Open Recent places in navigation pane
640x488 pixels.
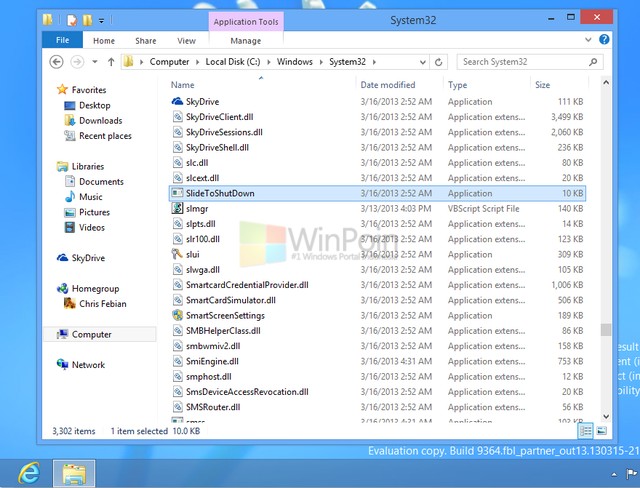pyautogui.click(x=105, y=136)
